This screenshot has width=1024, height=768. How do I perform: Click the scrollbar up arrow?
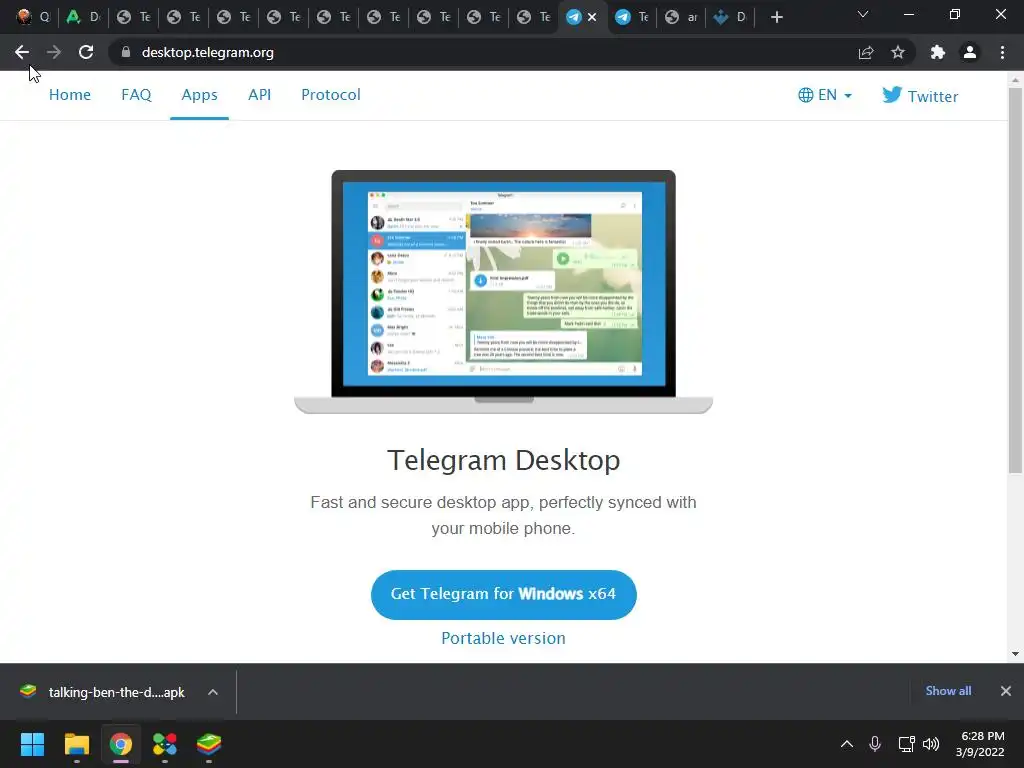click(x=1015, y=80)
